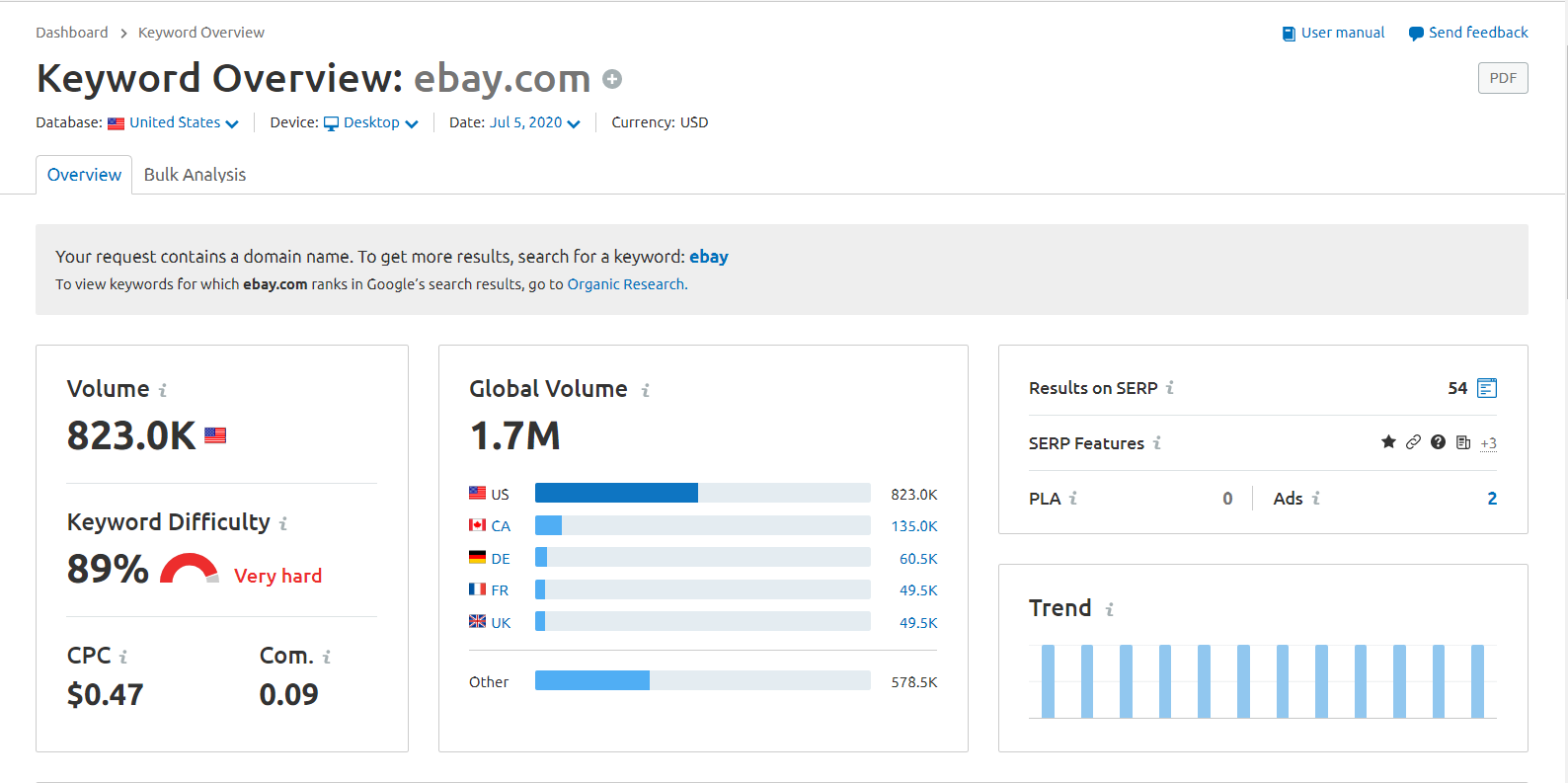Screen dimensions: 1568x783
Task: Click the CA volume value 135.0K
Action: [x=914, y=526]
